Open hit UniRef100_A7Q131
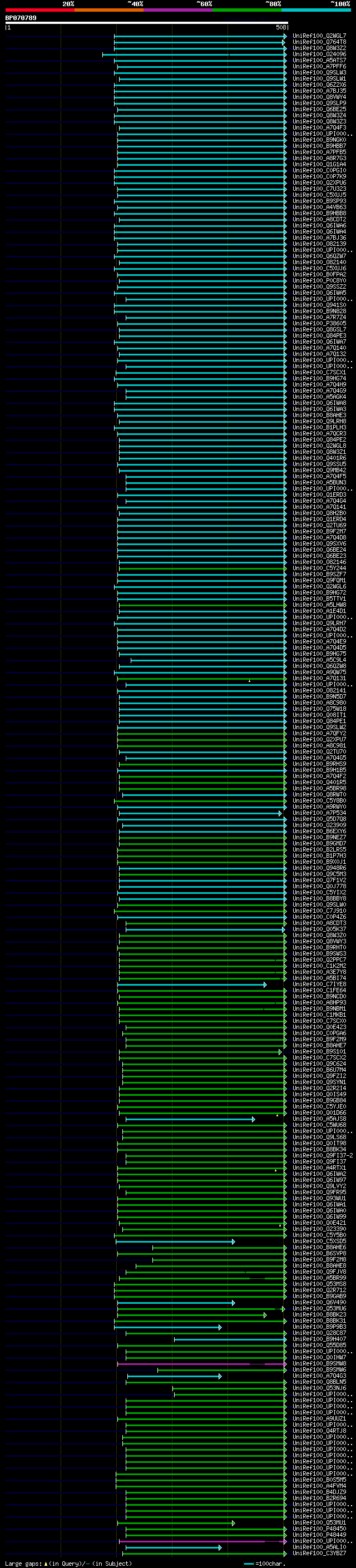 [319, 678]
